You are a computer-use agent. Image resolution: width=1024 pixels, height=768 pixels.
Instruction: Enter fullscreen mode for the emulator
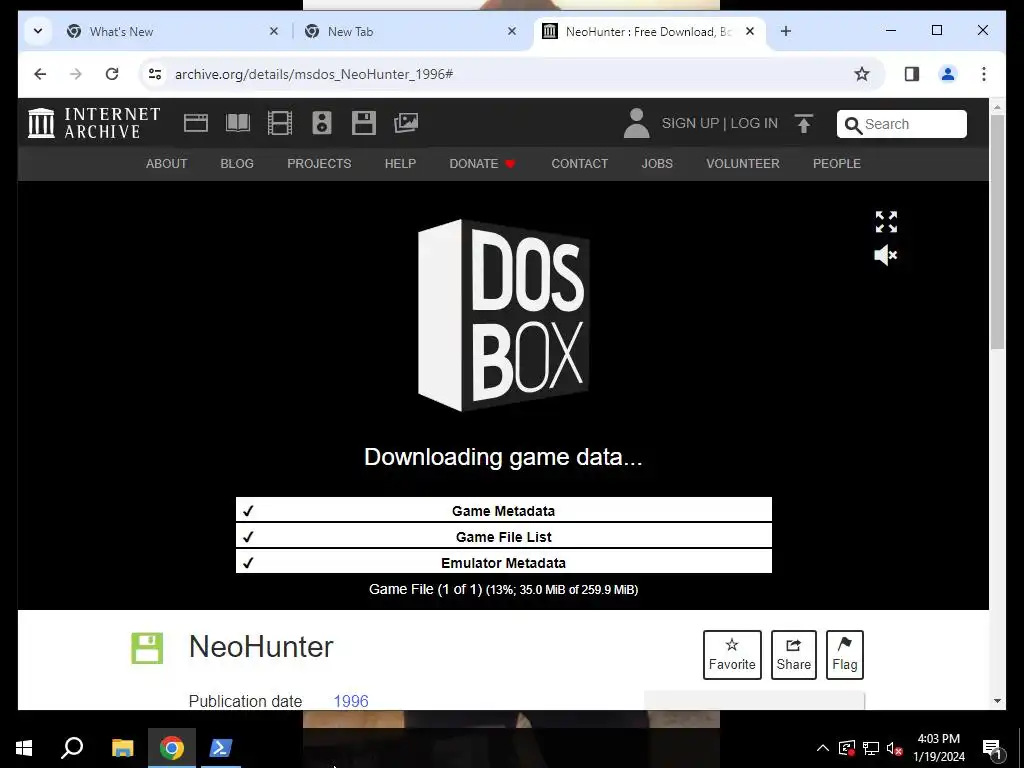[886, 222]
